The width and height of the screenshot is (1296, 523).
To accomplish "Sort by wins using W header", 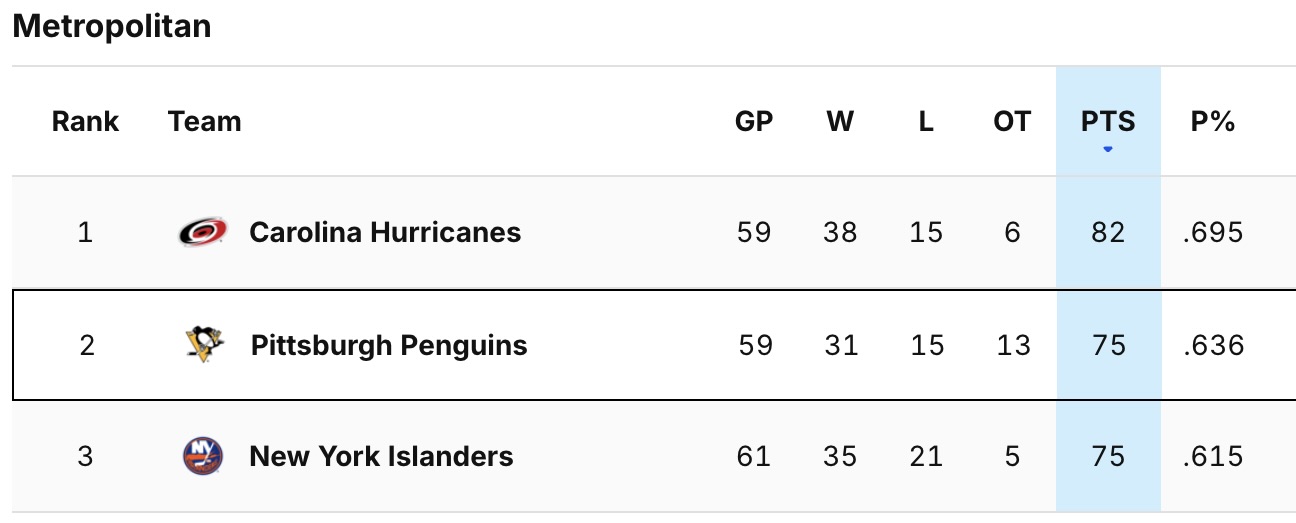I will tap(840, 122).
